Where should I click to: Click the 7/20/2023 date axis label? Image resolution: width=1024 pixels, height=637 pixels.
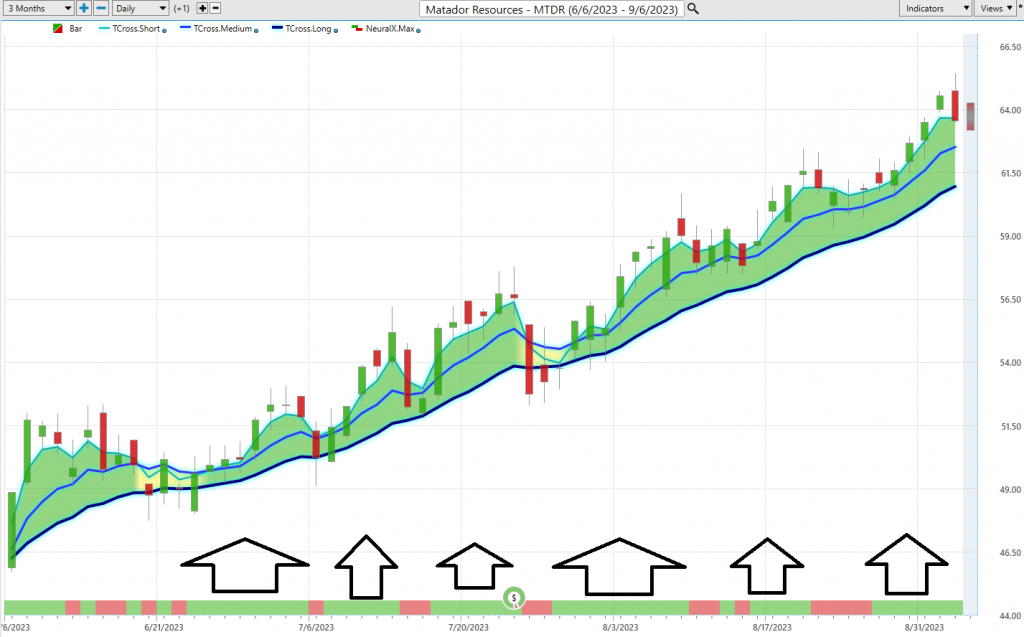point(468,627)
